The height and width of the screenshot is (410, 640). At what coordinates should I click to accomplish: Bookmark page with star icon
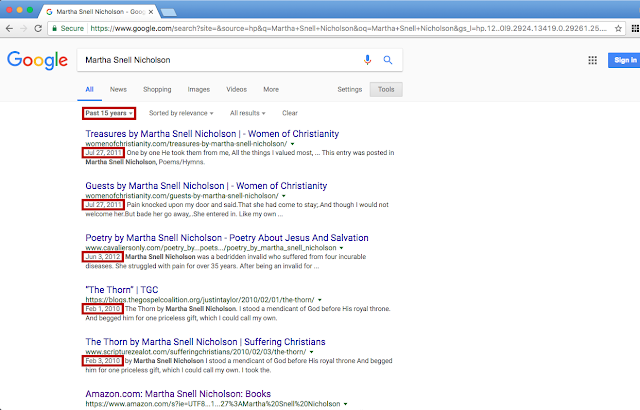618,29
